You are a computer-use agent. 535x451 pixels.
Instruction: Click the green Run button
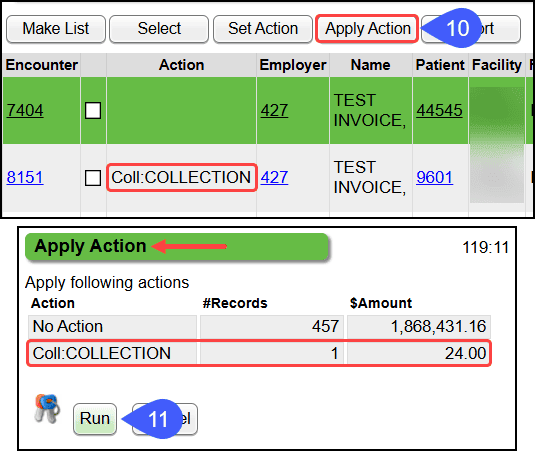95,419
